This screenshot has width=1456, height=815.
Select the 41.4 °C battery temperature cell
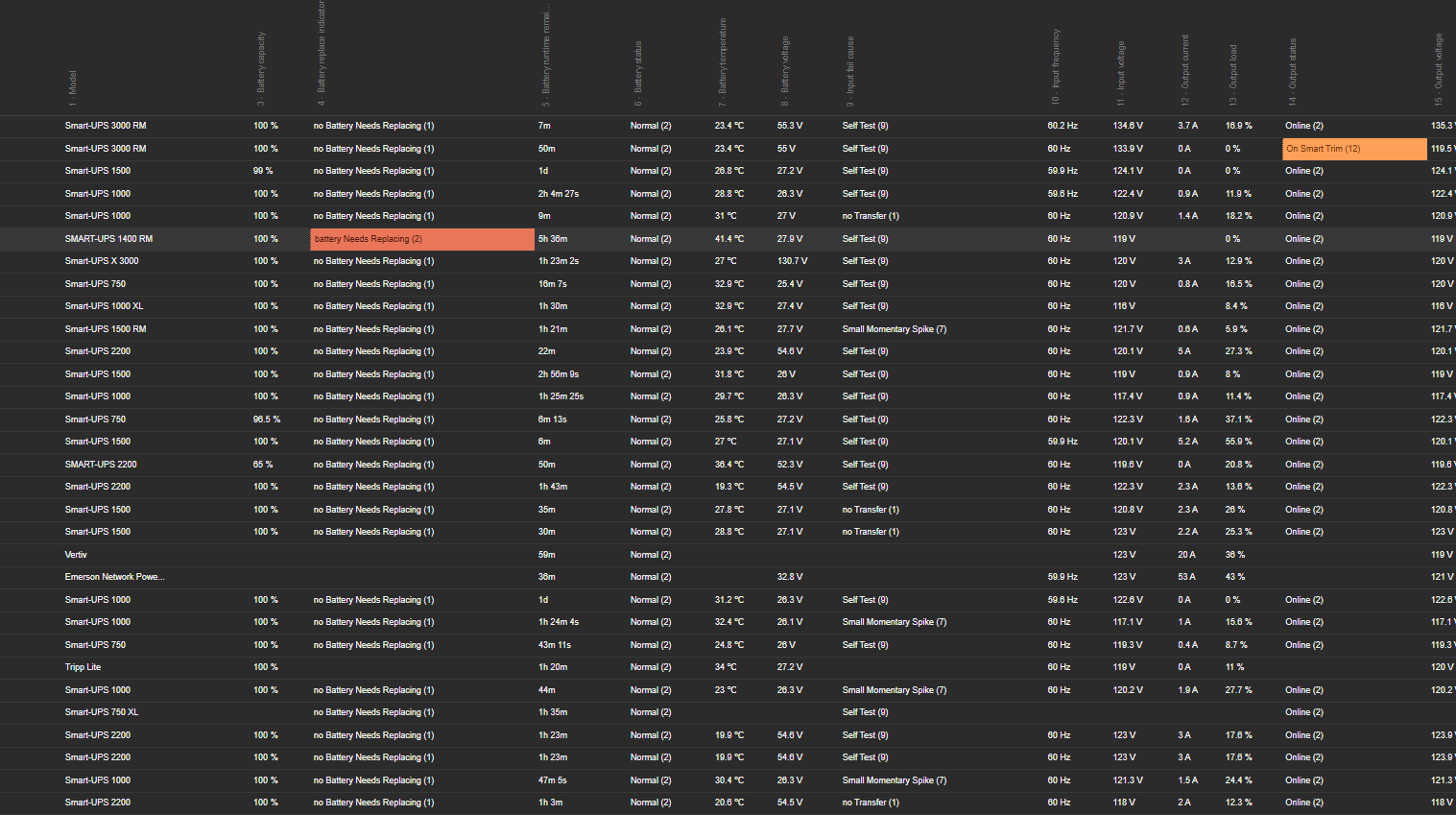728,239
